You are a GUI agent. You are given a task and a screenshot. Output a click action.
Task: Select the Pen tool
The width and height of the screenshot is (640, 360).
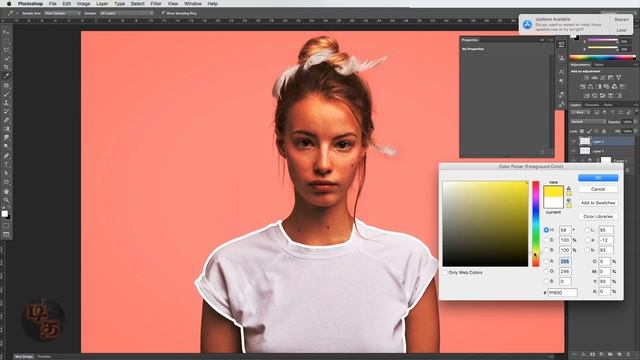tap(6, 156)
